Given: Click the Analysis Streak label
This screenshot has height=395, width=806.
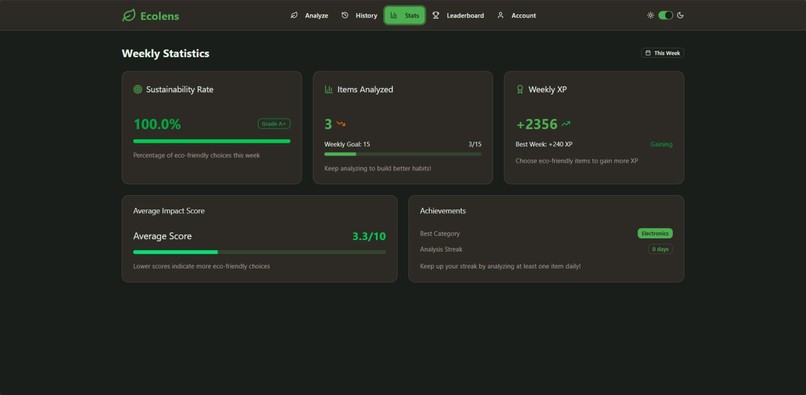Looking at the screenshot, I should 441,249.
